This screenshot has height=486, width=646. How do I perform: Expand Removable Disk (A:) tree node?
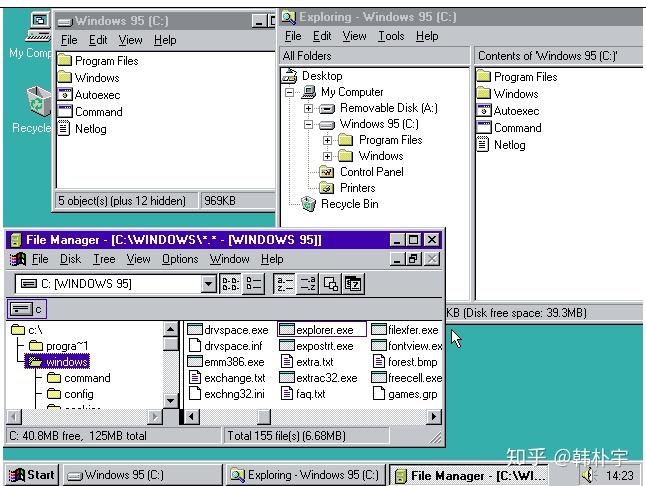click(x=308, y=108)
